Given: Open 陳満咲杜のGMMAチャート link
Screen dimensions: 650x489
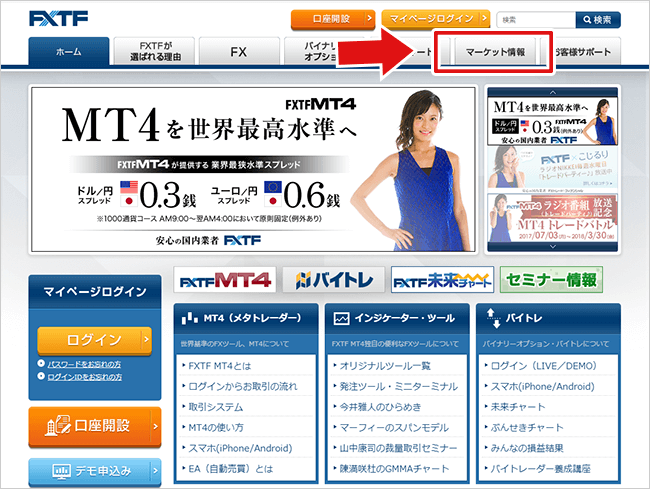Looking at the screenshot, I should click(394, 469).
